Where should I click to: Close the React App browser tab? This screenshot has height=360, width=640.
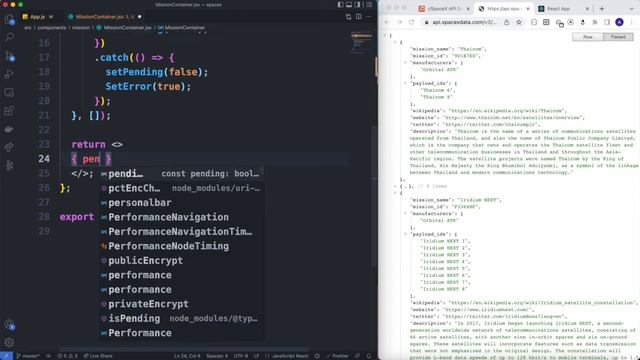(x=587, y=9)
